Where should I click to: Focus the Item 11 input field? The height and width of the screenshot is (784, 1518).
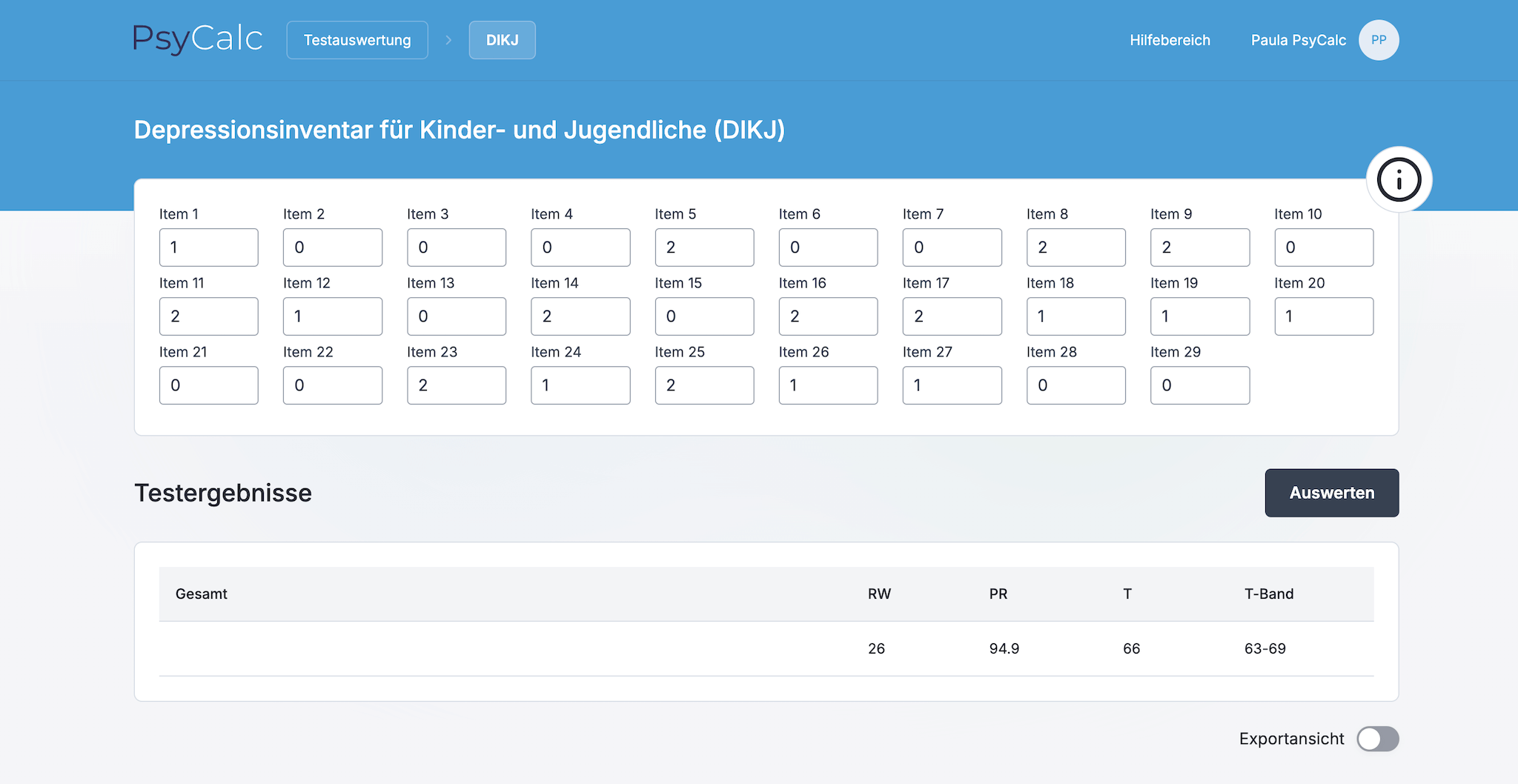click(208, 316)
